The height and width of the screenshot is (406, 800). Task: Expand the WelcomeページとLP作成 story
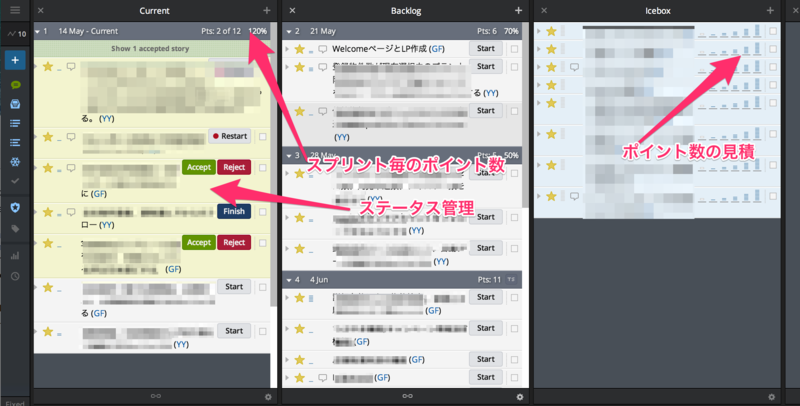coord(287,49)
